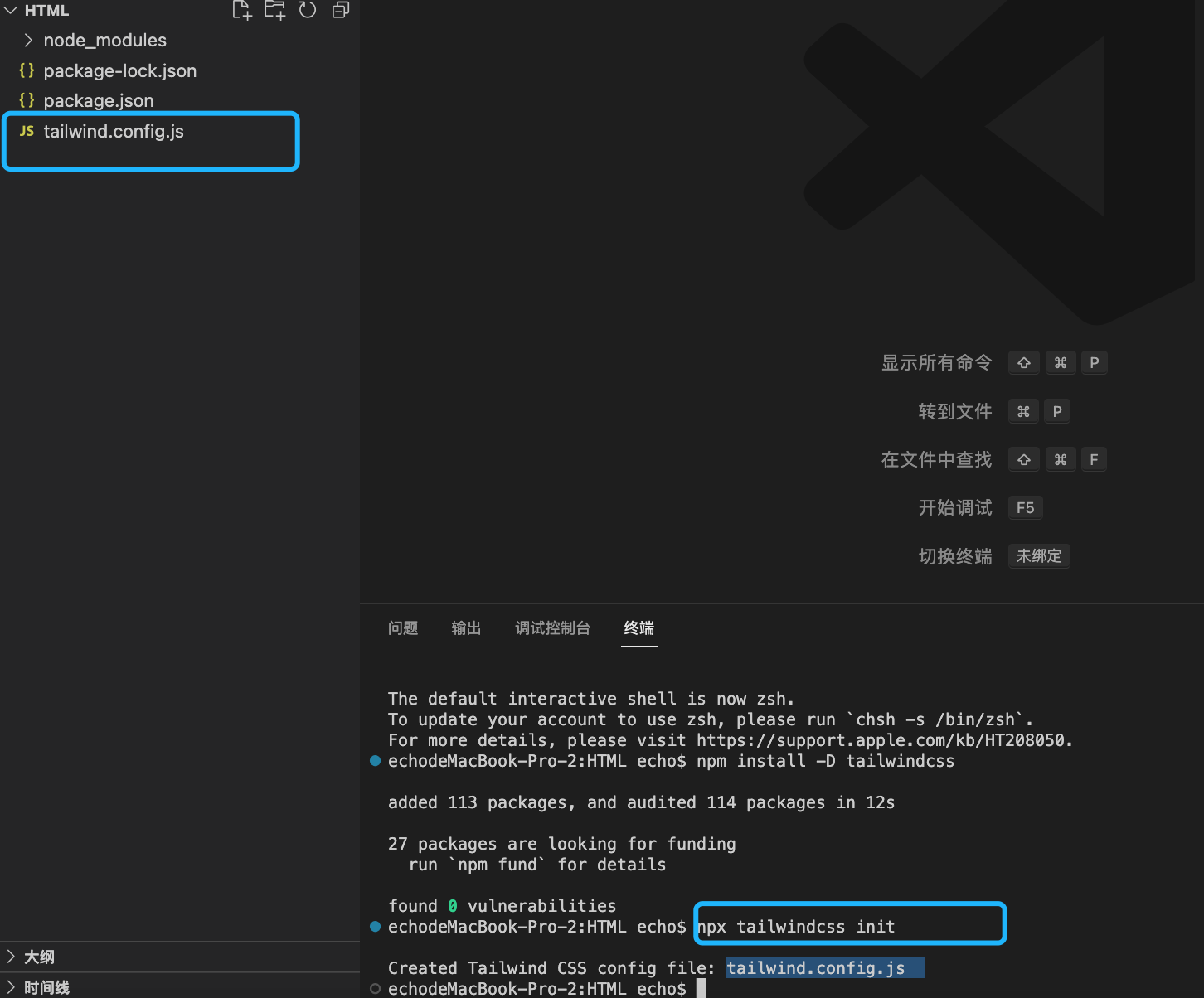This screenshot has width=1204, height=998.
Task: Click the JSON braces icon beside package-lock.json
Action: coord(27,70)
